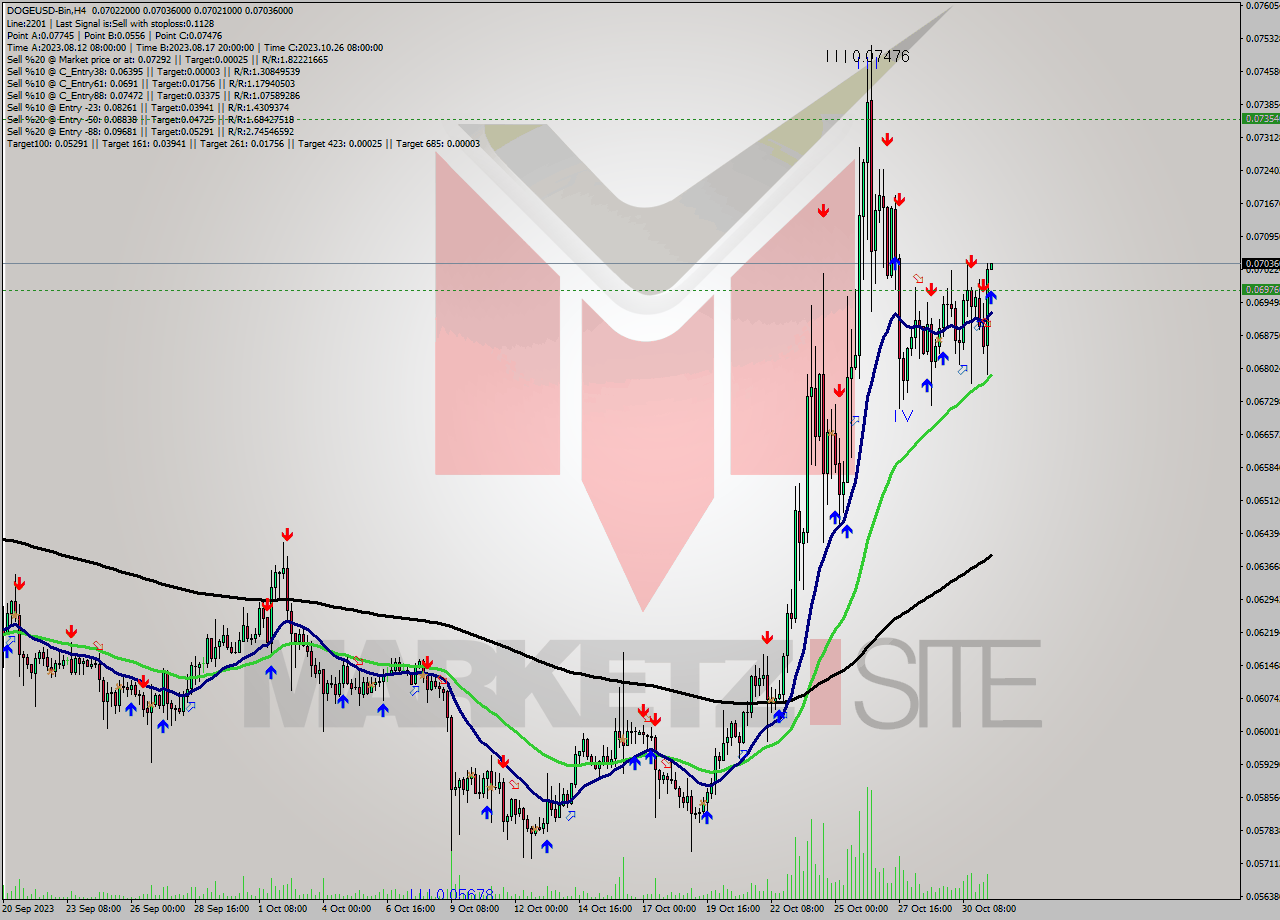
Task: Click the 0.05783 price axis label
Action: [x=1262, y=831]
